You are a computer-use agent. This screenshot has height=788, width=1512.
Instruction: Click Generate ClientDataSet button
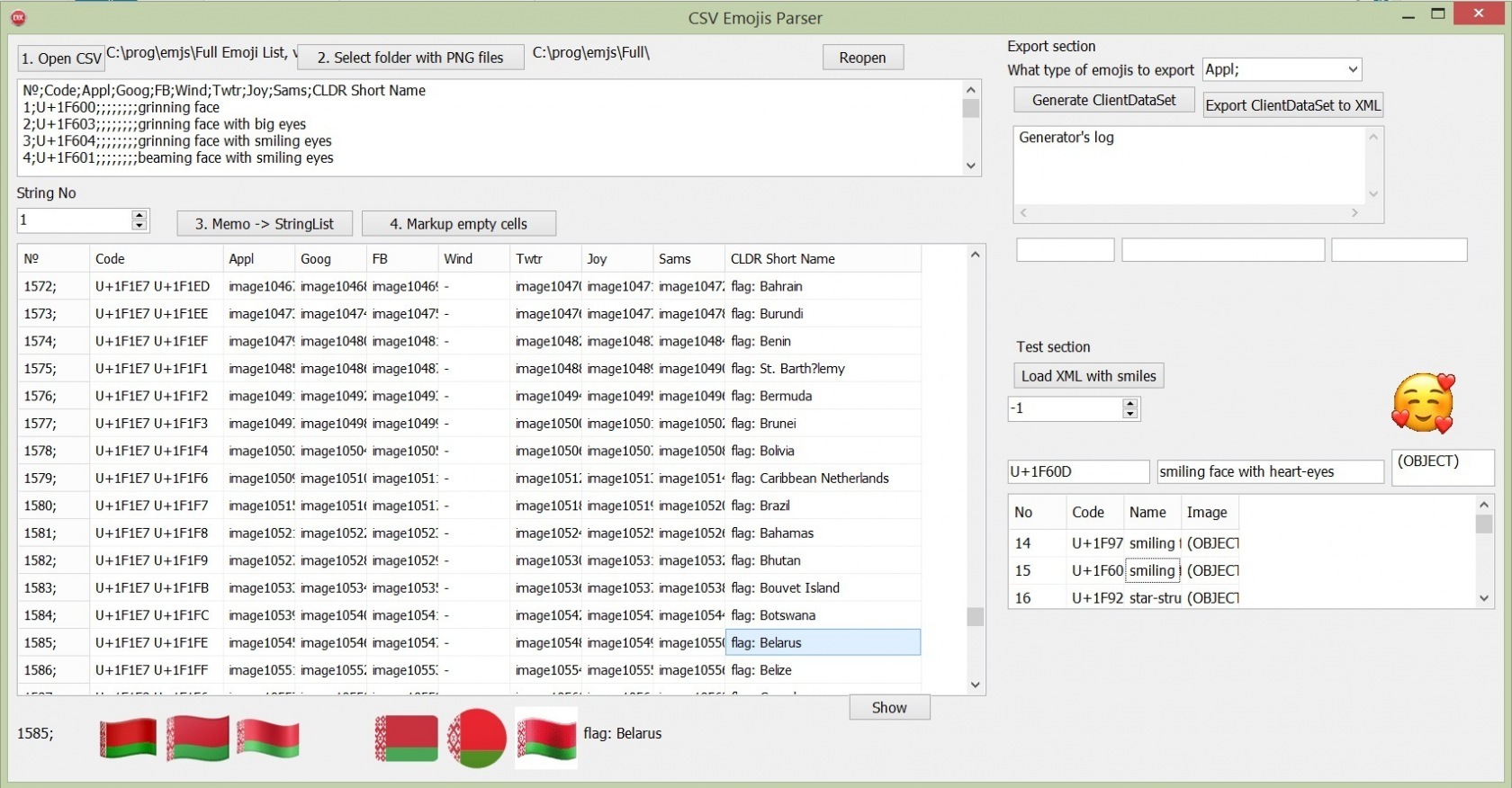(x=1103, y=100)
